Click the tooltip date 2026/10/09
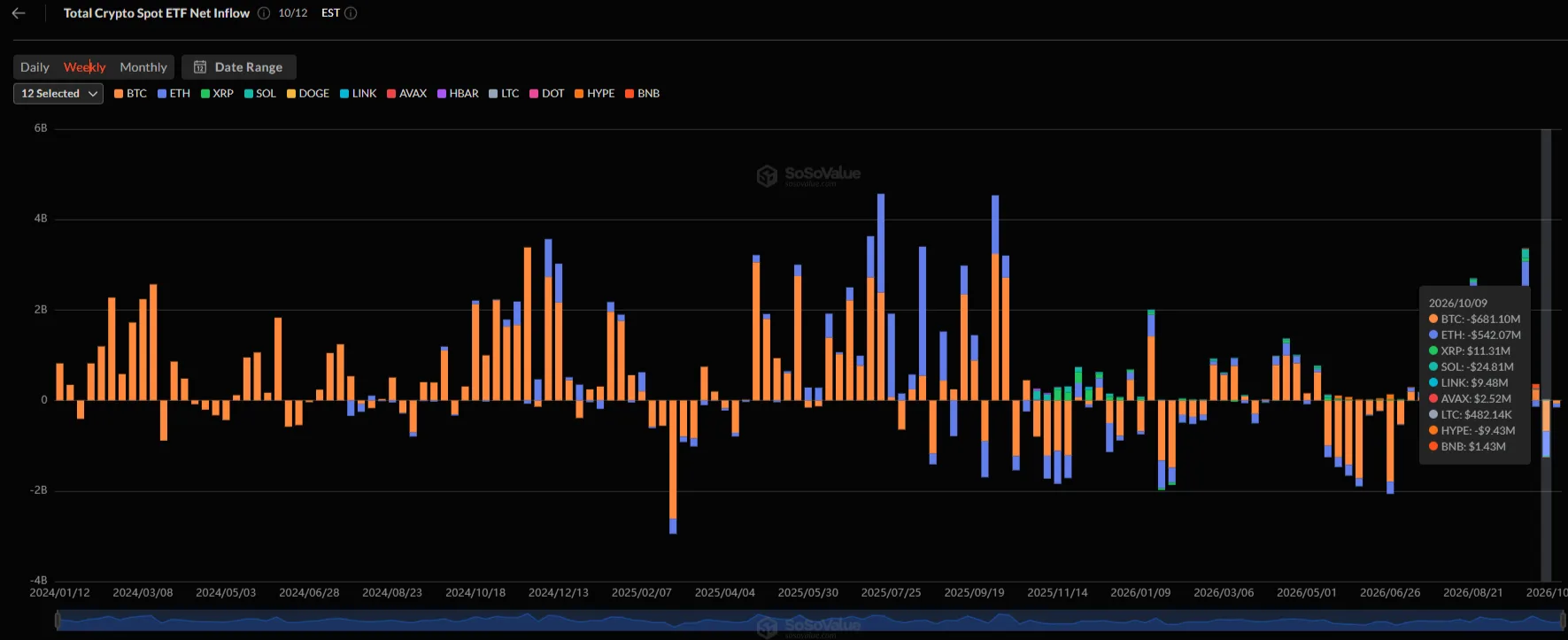Viewport: 1568px width, 640px height. (1458, 303)
